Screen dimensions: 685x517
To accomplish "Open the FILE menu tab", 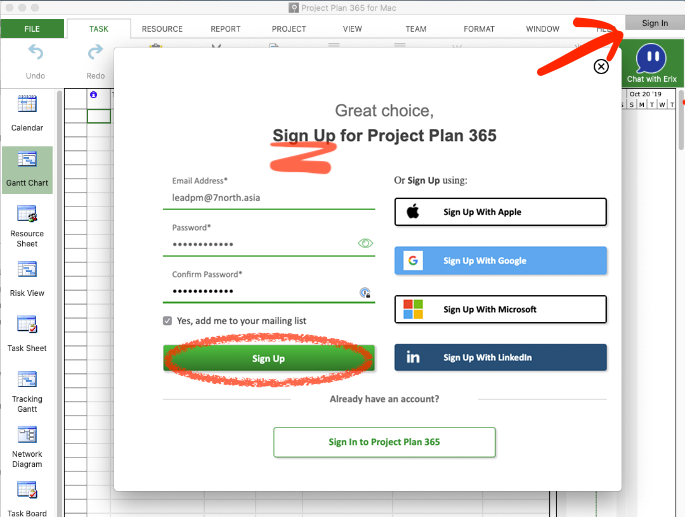I will pos(32,29).
